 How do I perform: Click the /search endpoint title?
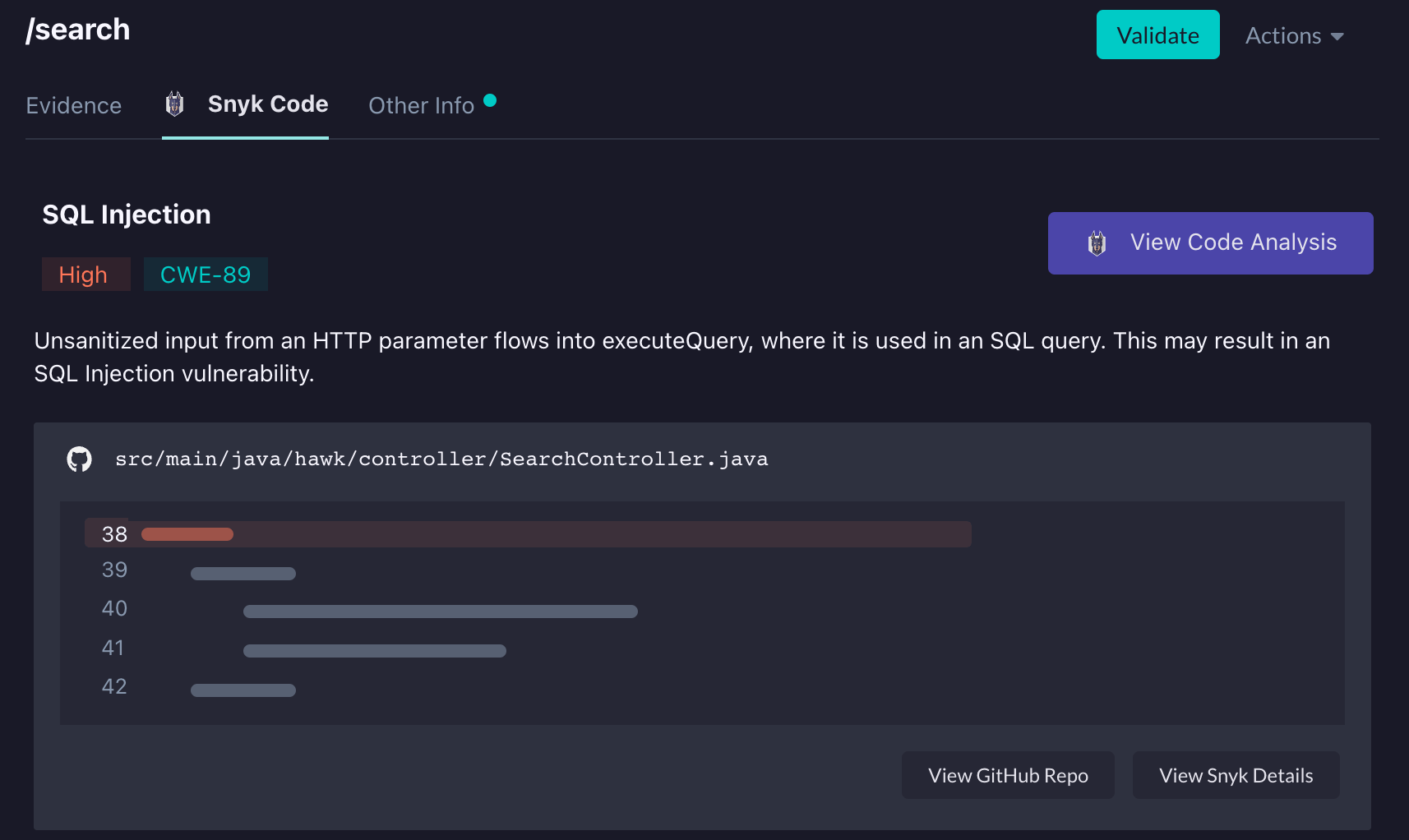(x=77, y=30)
